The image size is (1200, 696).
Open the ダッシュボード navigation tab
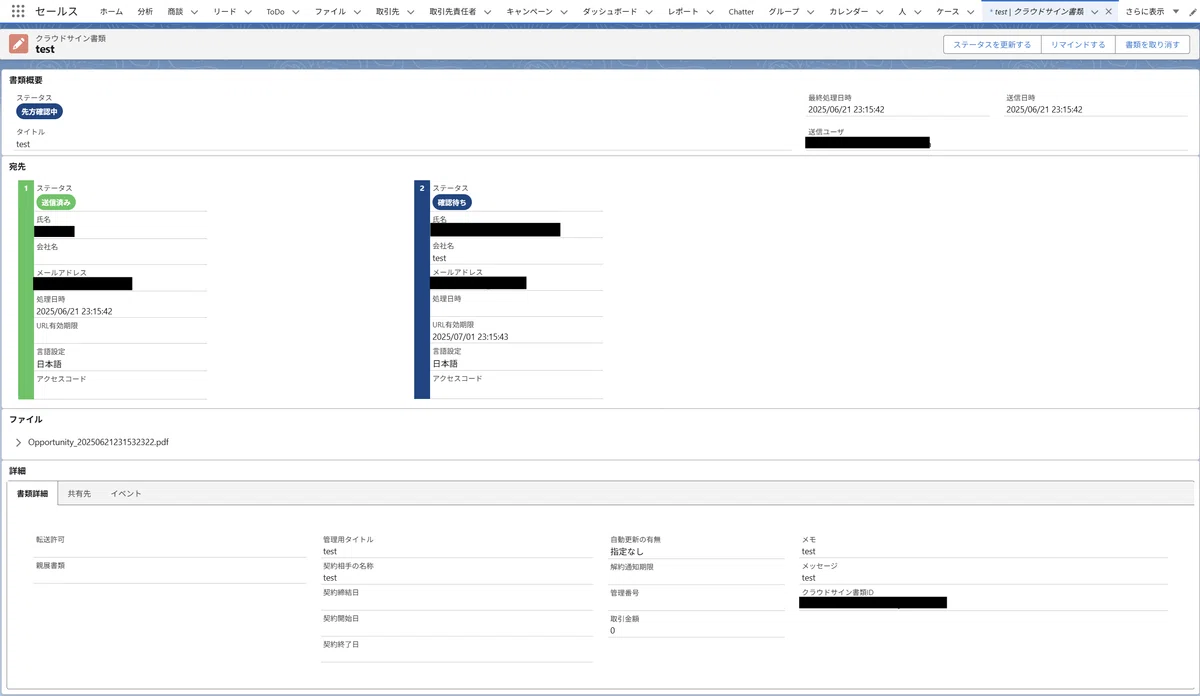[x=609, y=11]
